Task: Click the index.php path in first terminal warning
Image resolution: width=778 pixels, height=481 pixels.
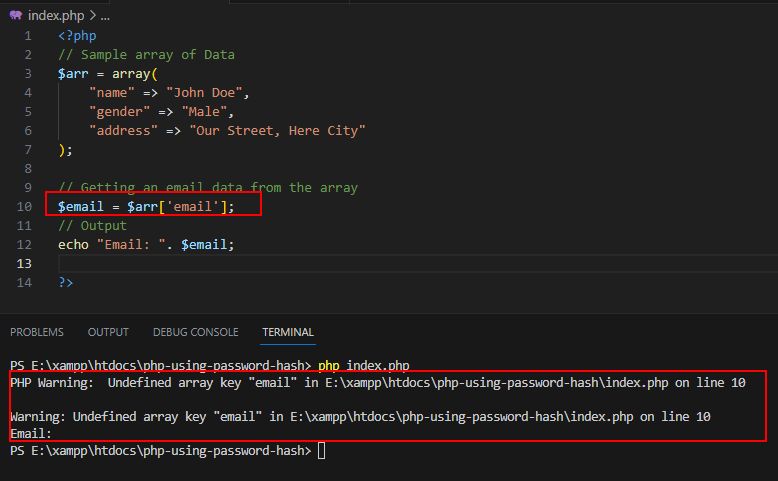Action: coord(497,383)
